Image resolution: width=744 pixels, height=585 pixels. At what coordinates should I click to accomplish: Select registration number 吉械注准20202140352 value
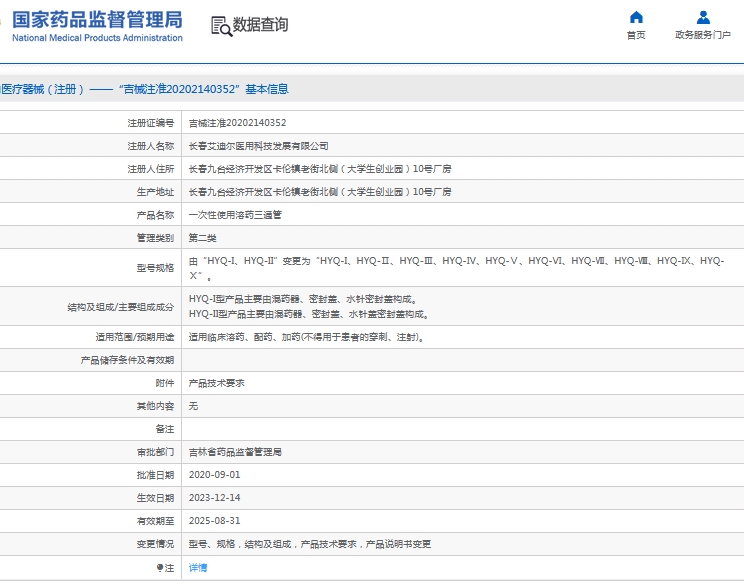coord(237,123)
